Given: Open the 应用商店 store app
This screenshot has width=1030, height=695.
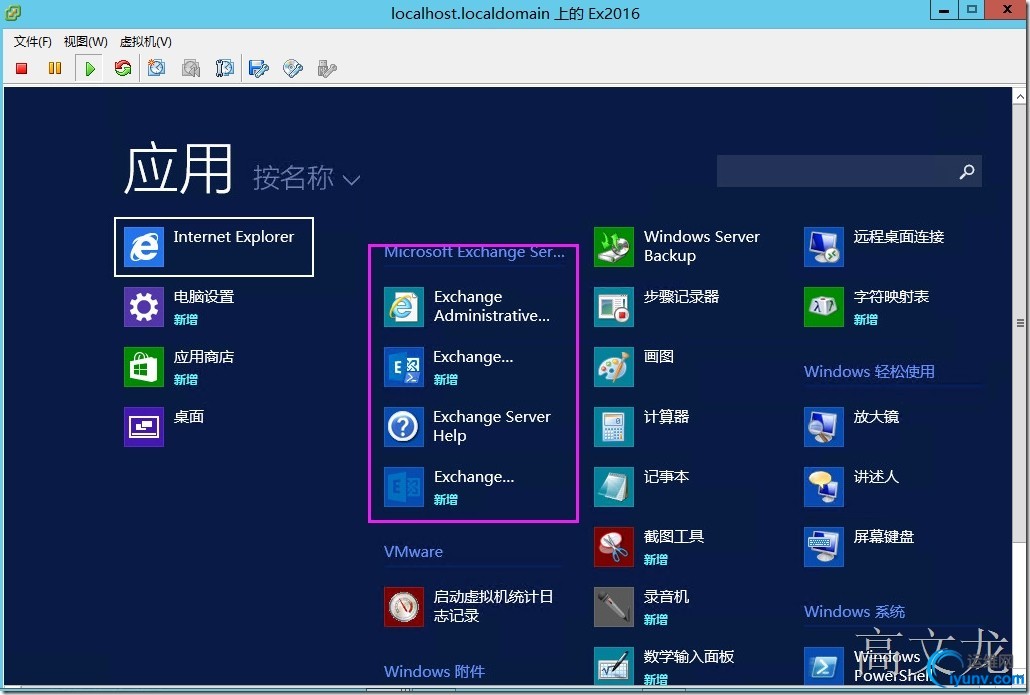Looking at the screenshot, I should point(179,367).
